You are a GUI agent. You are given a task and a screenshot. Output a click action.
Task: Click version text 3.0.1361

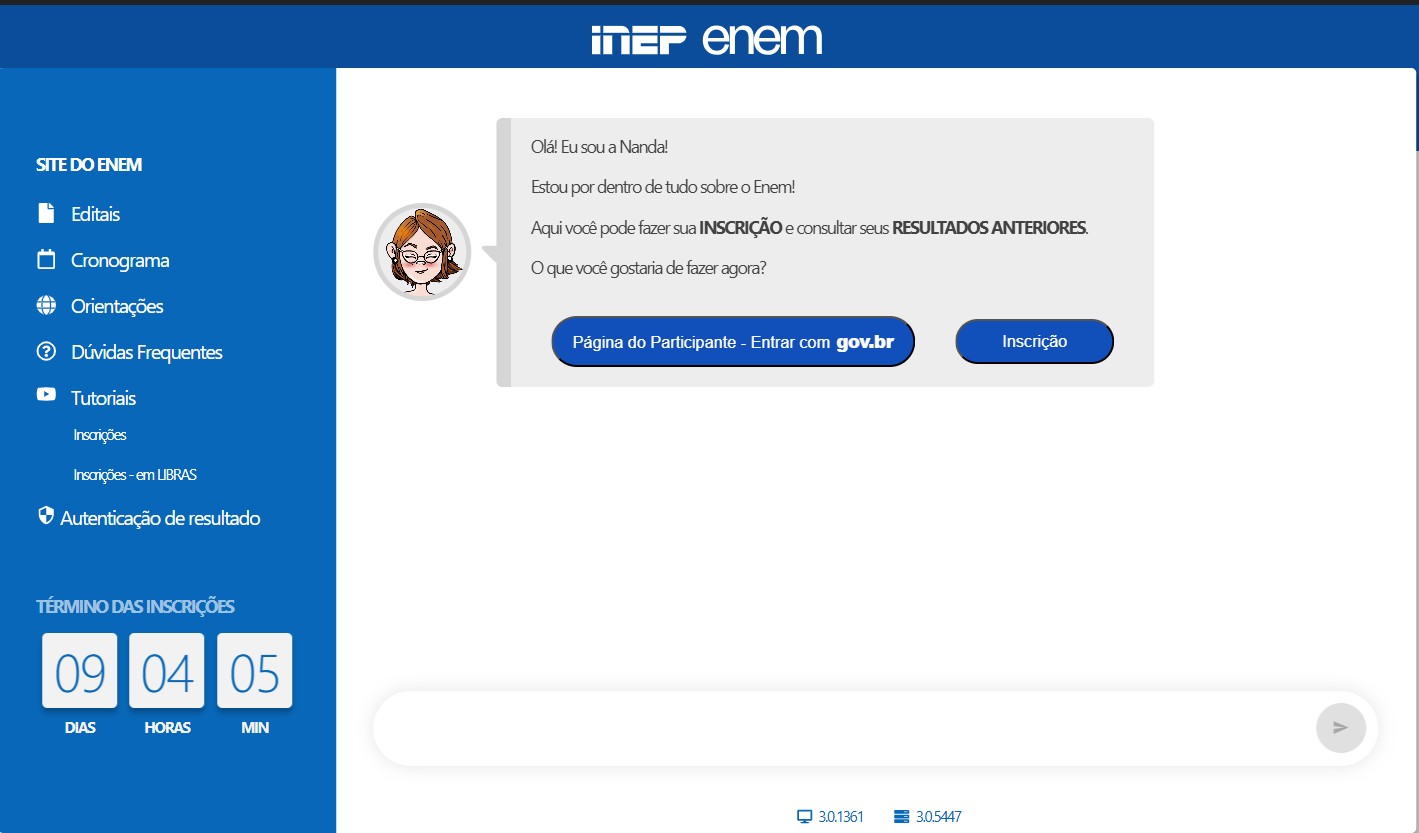[841, 817]
